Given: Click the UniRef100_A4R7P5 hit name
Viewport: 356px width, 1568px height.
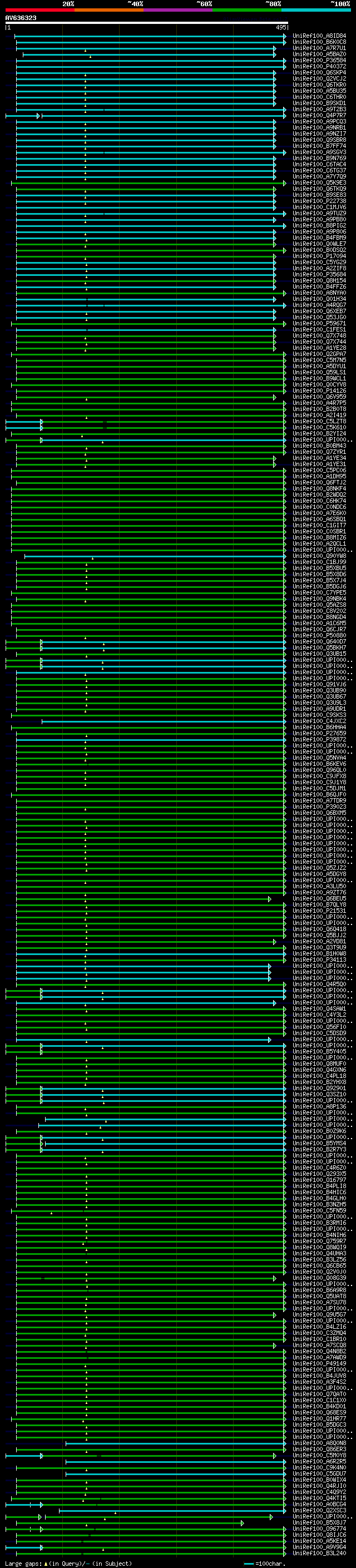Looking at the screenshot, I should 319,403.
